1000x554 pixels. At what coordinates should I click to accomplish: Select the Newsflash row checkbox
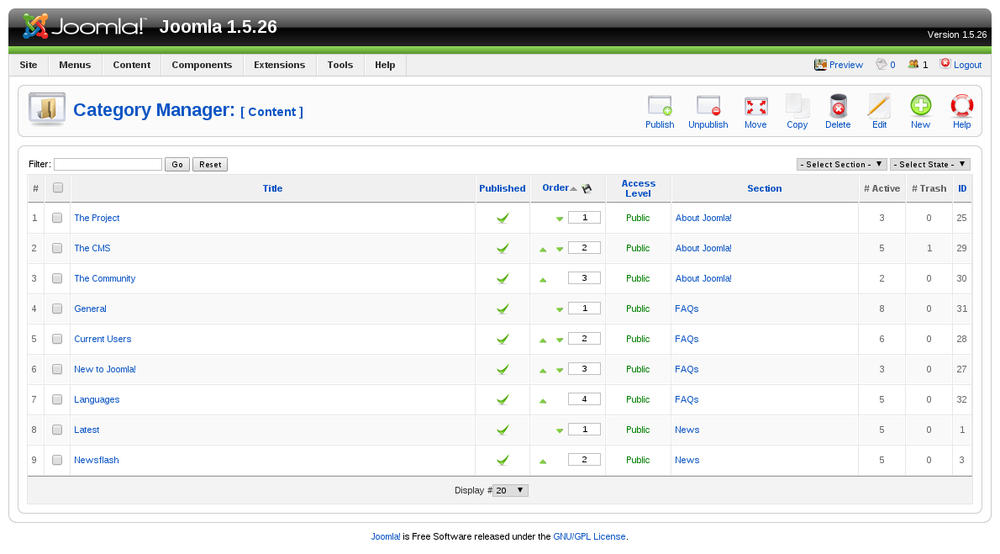(57, 460)
